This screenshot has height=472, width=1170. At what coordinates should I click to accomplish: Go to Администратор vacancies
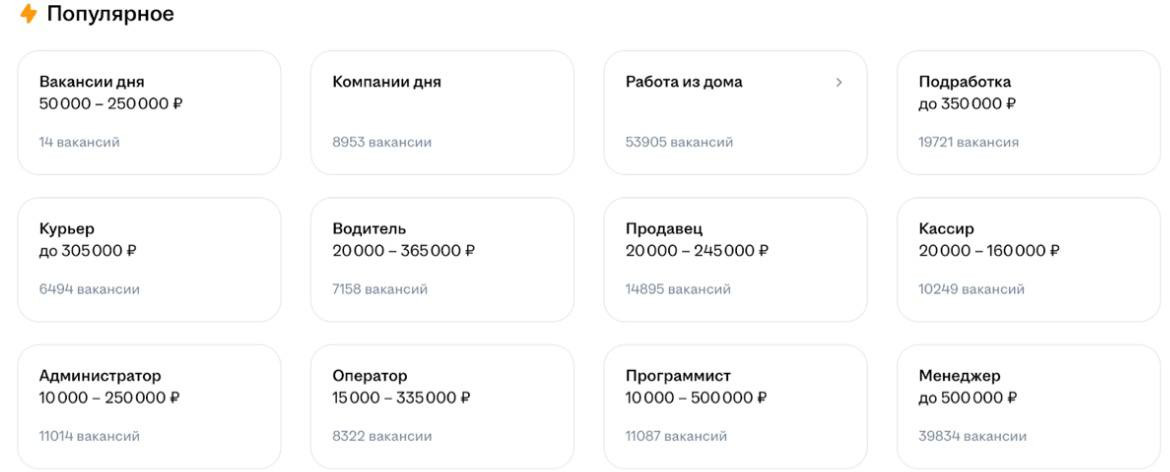point(149,406)
